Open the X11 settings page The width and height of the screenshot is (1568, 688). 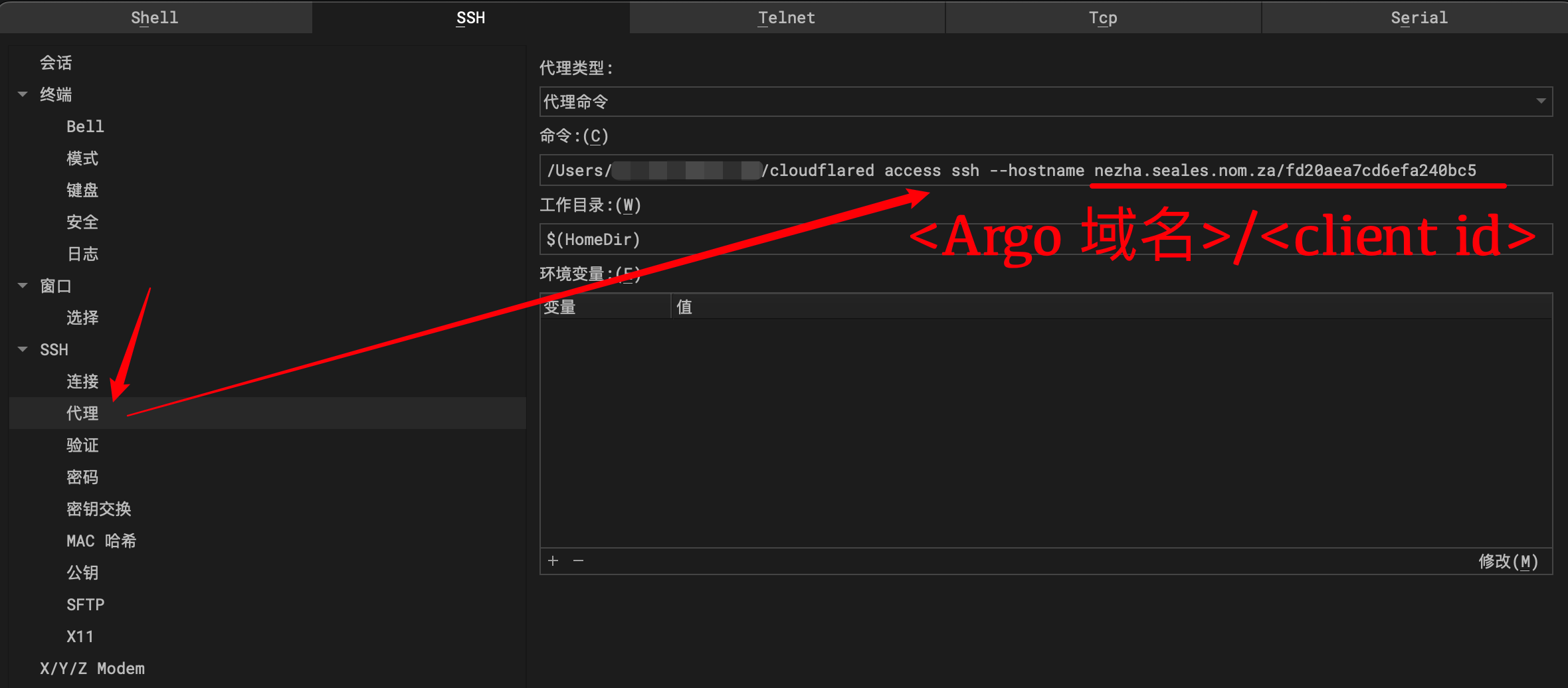(80, 636)
